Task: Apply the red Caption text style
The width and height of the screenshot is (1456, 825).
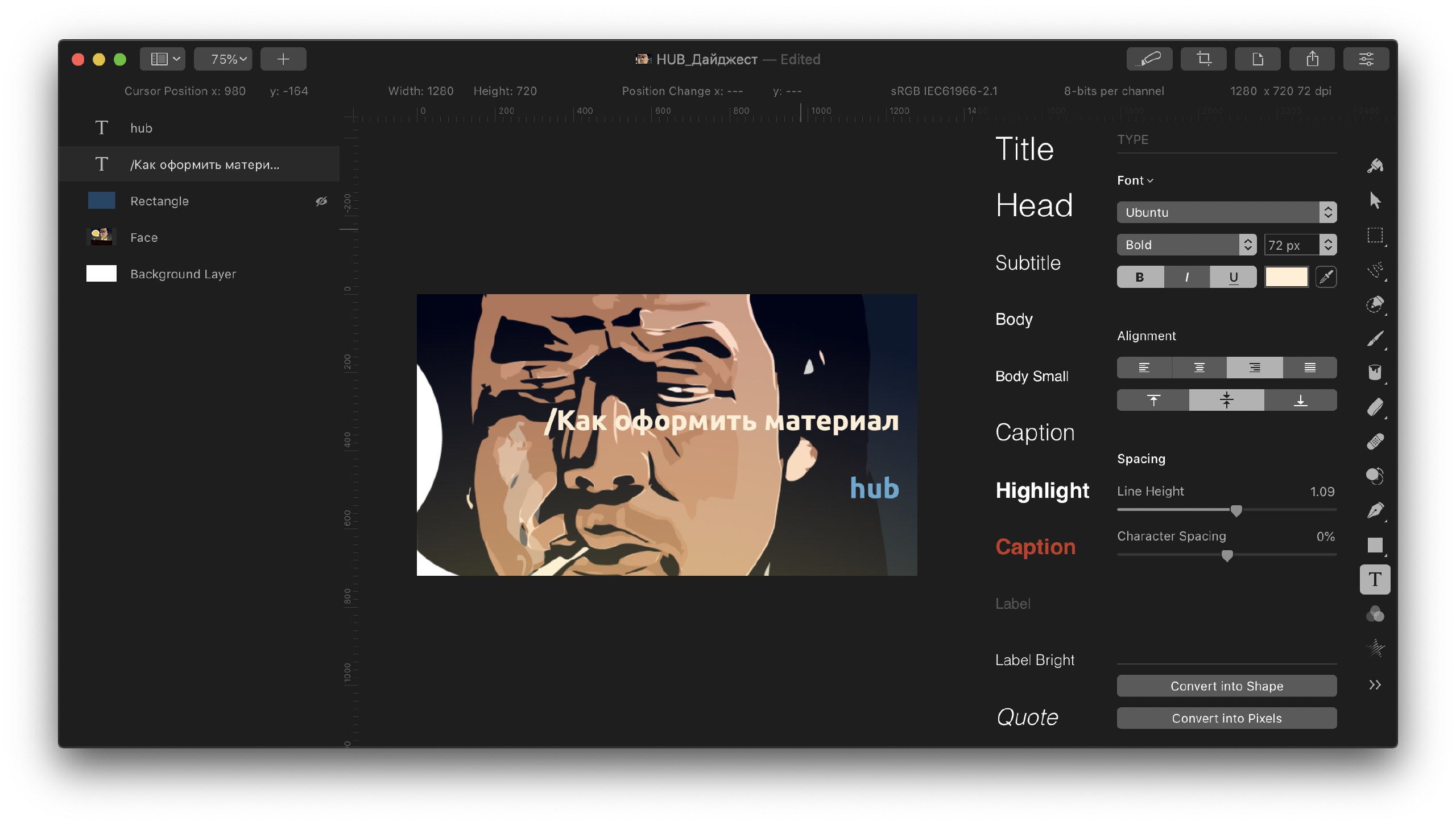Action: 1035,546
